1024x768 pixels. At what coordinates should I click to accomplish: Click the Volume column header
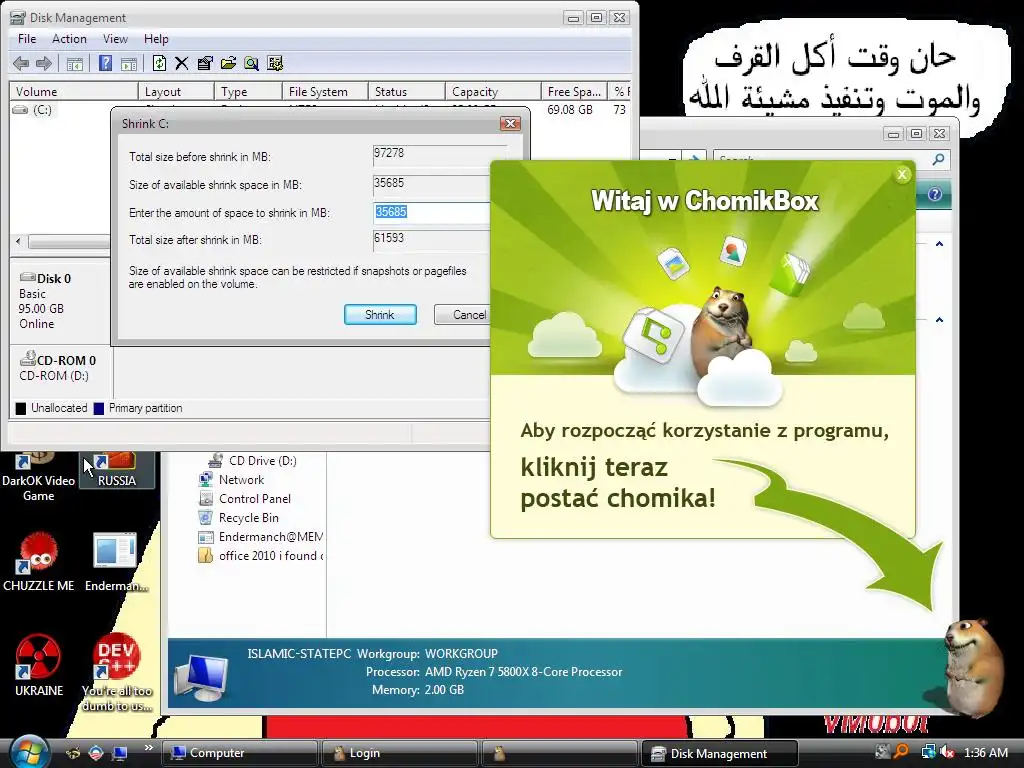coord(73,91)
